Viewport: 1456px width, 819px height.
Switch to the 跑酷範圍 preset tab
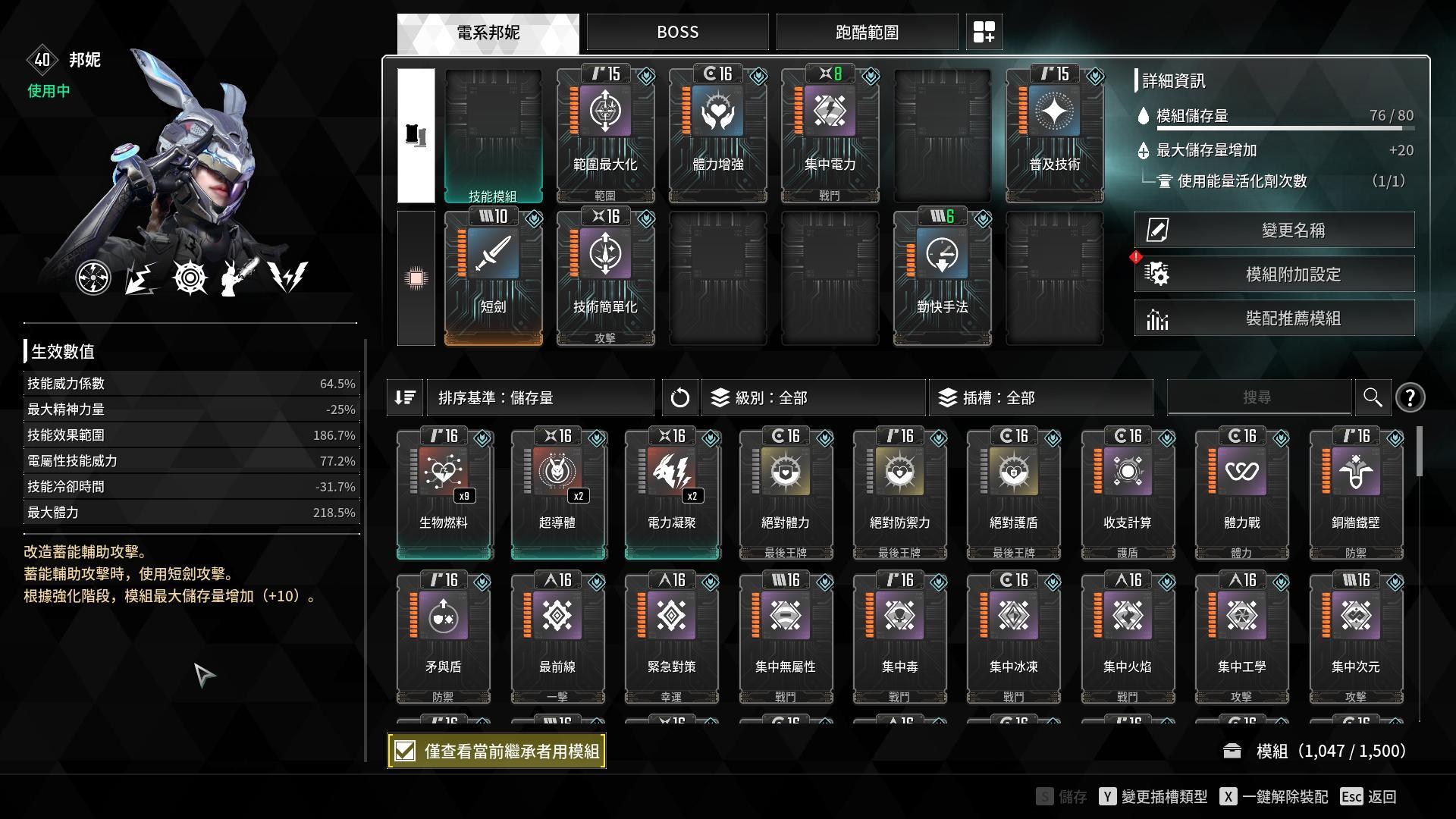click(x=867, y=32)
